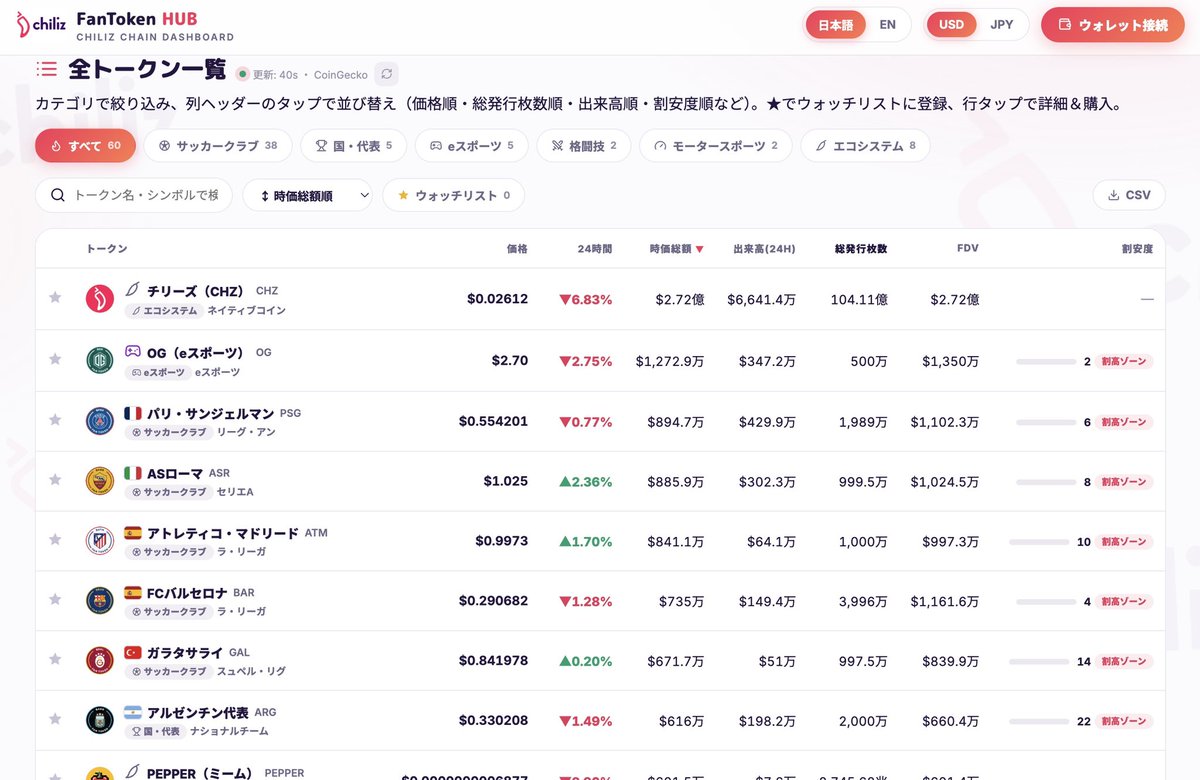Image resolution: width=1200 pixels, height=780 pixels.
Task: Click 割高ゾーン badge in OG row
Action: pyautogui.click(x=1124, y=361)
